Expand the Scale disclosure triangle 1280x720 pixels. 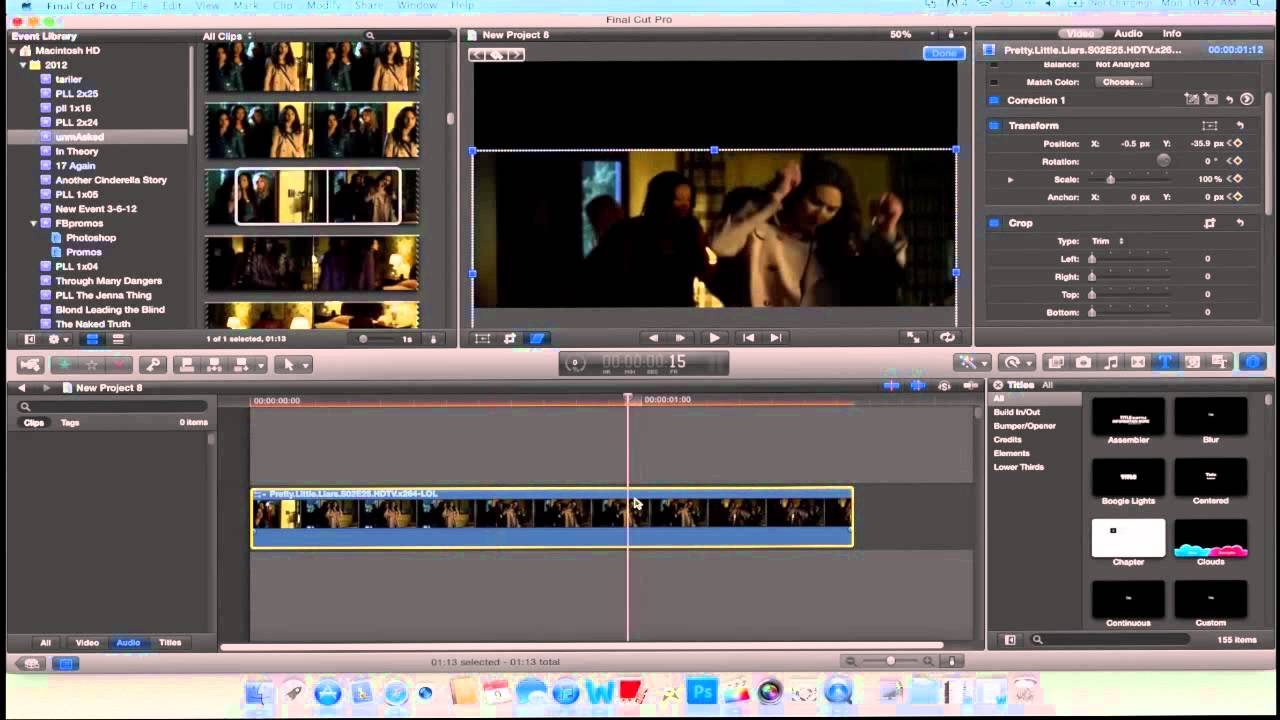[x=1010, y=180]
